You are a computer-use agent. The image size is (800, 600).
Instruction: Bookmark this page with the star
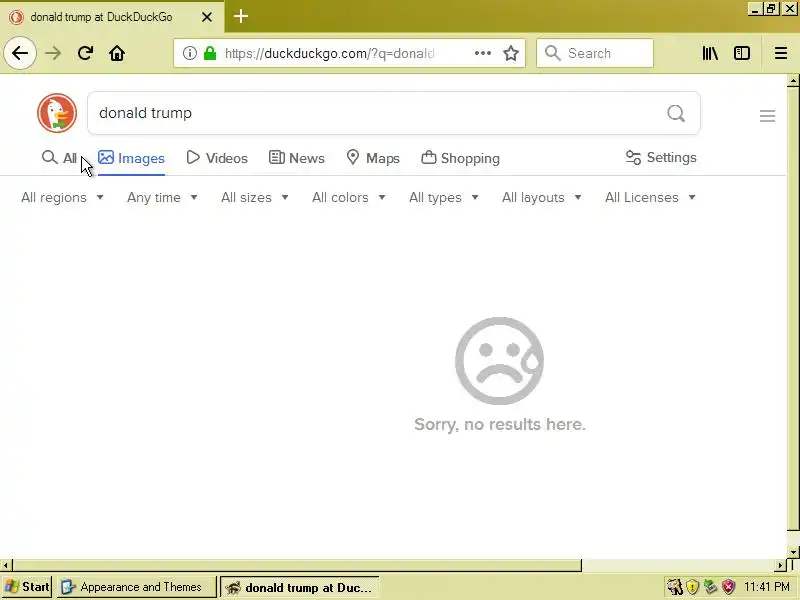[511, 53]
